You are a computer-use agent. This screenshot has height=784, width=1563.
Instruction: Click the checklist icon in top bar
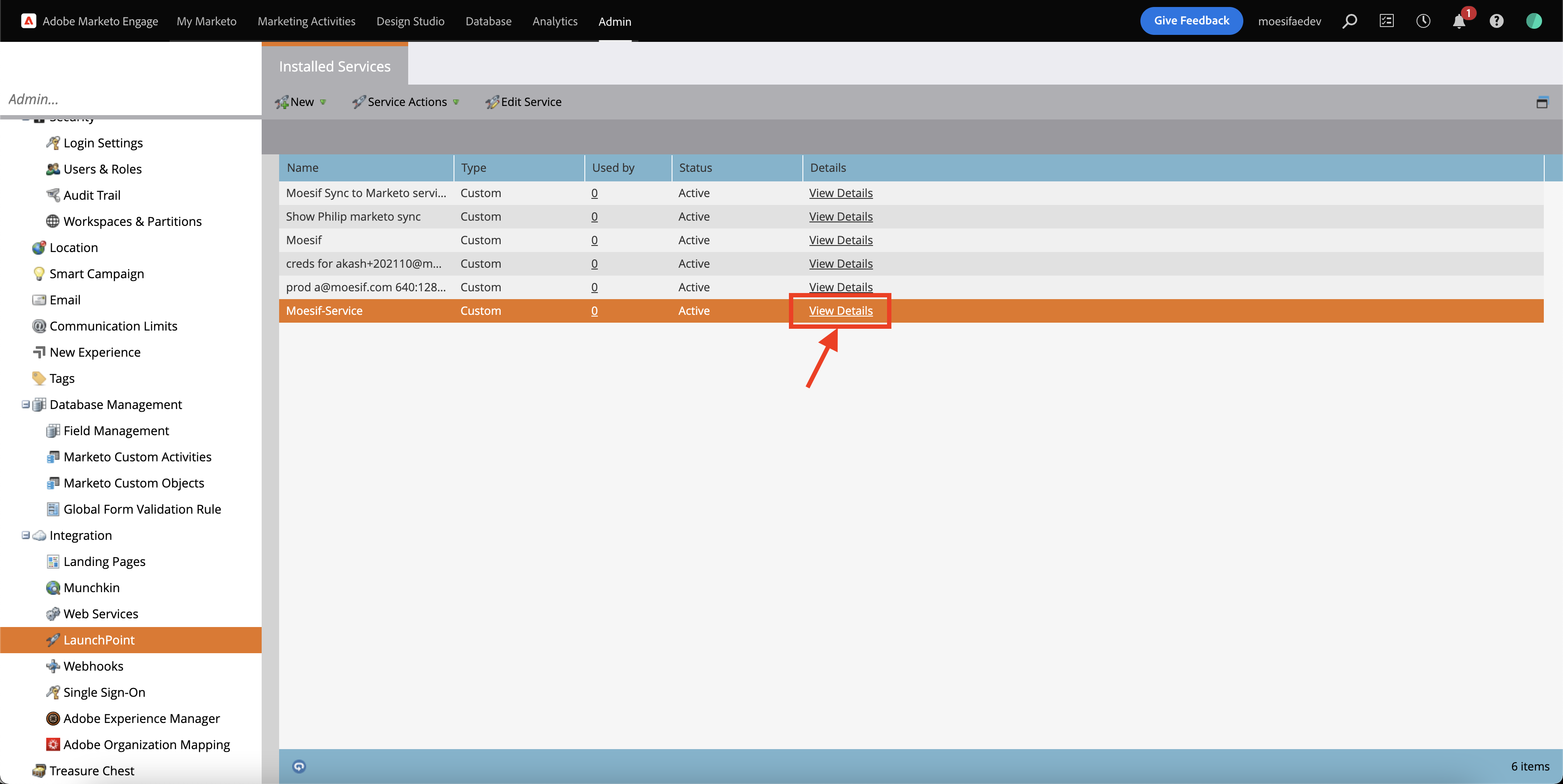coord(1386,21)
